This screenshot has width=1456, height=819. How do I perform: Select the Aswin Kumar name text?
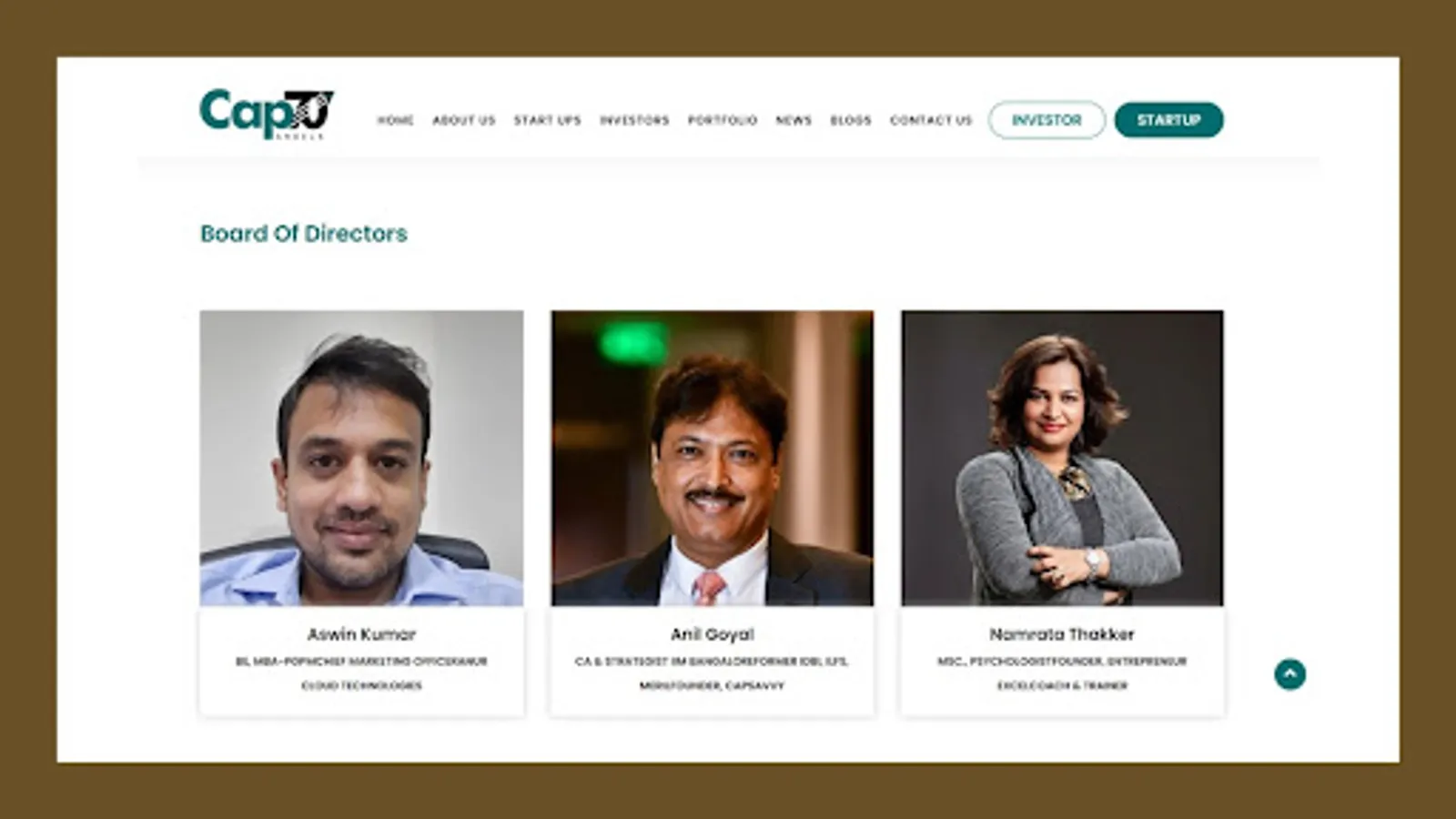[361, 634]
